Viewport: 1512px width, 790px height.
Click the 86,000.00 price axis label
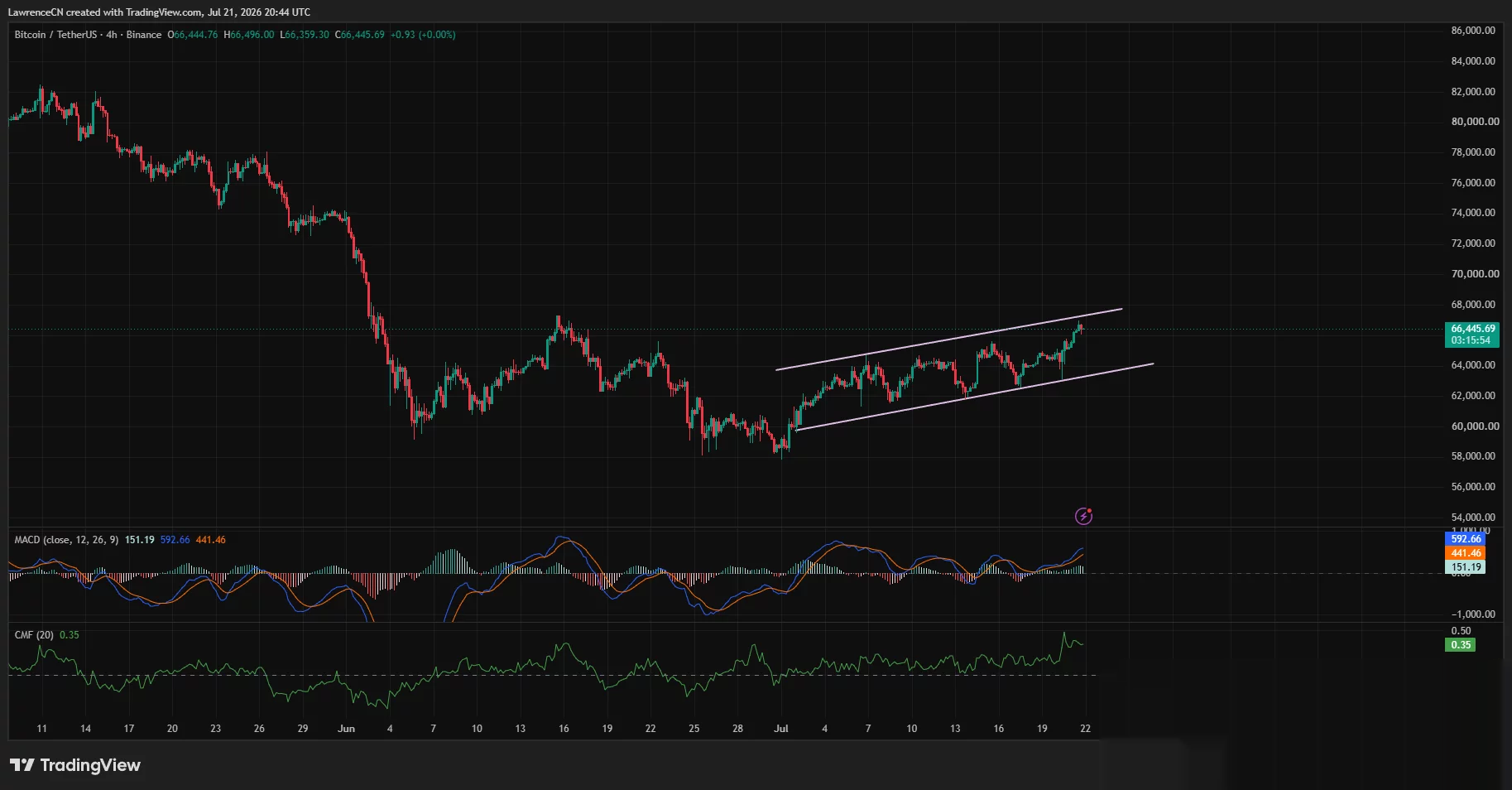[x=1473, y=31]
